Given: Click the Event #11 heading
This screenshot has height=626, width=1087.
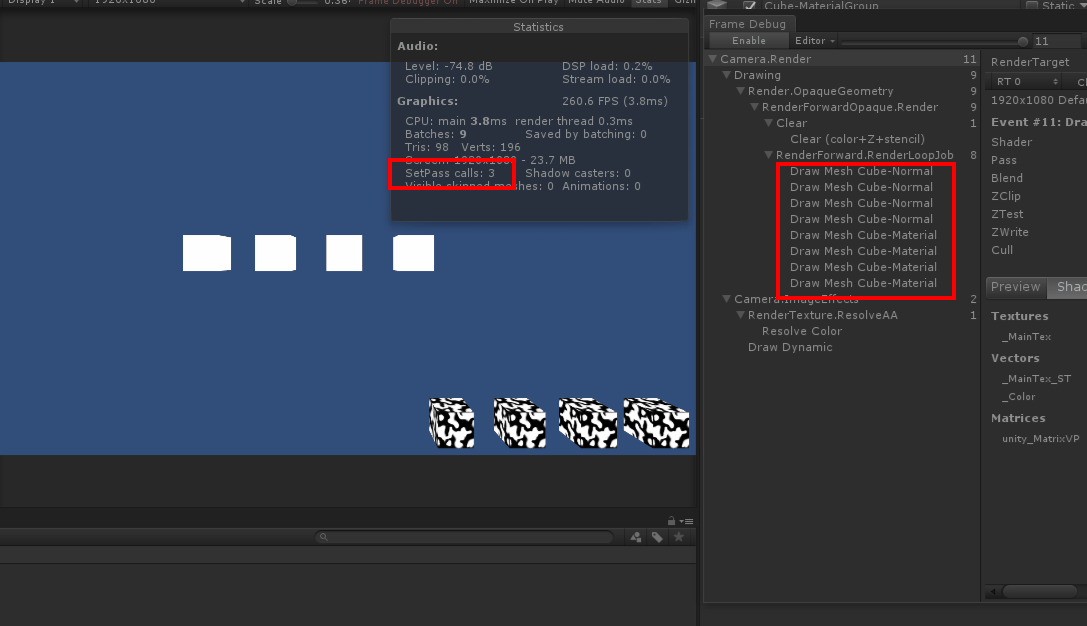Looking at the screenshot, I should [x=1038, y=121].
